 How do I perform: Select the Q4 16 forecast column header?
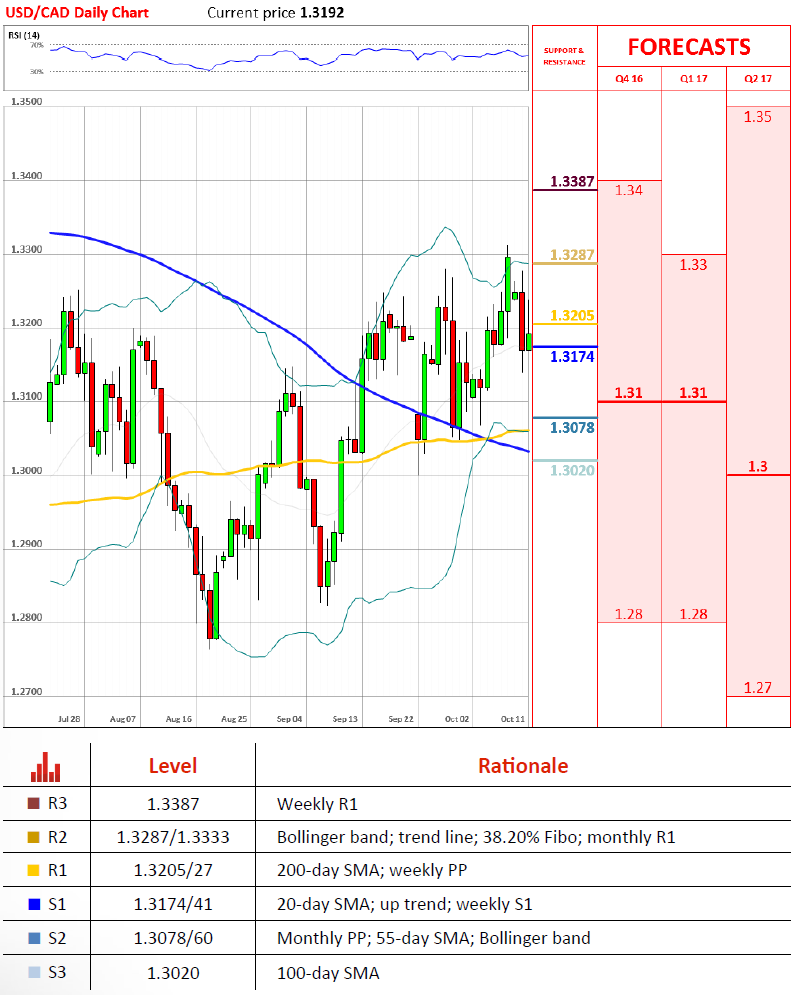coord(629,79)
